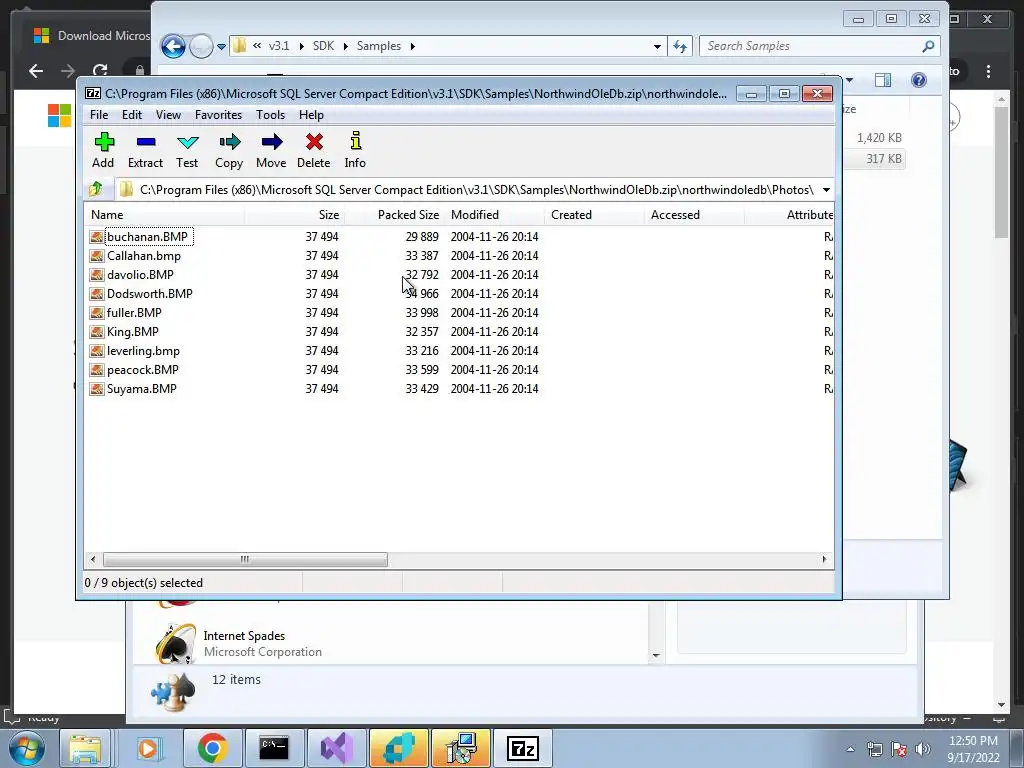Toggle the Explorer preview pane icon

883,80
